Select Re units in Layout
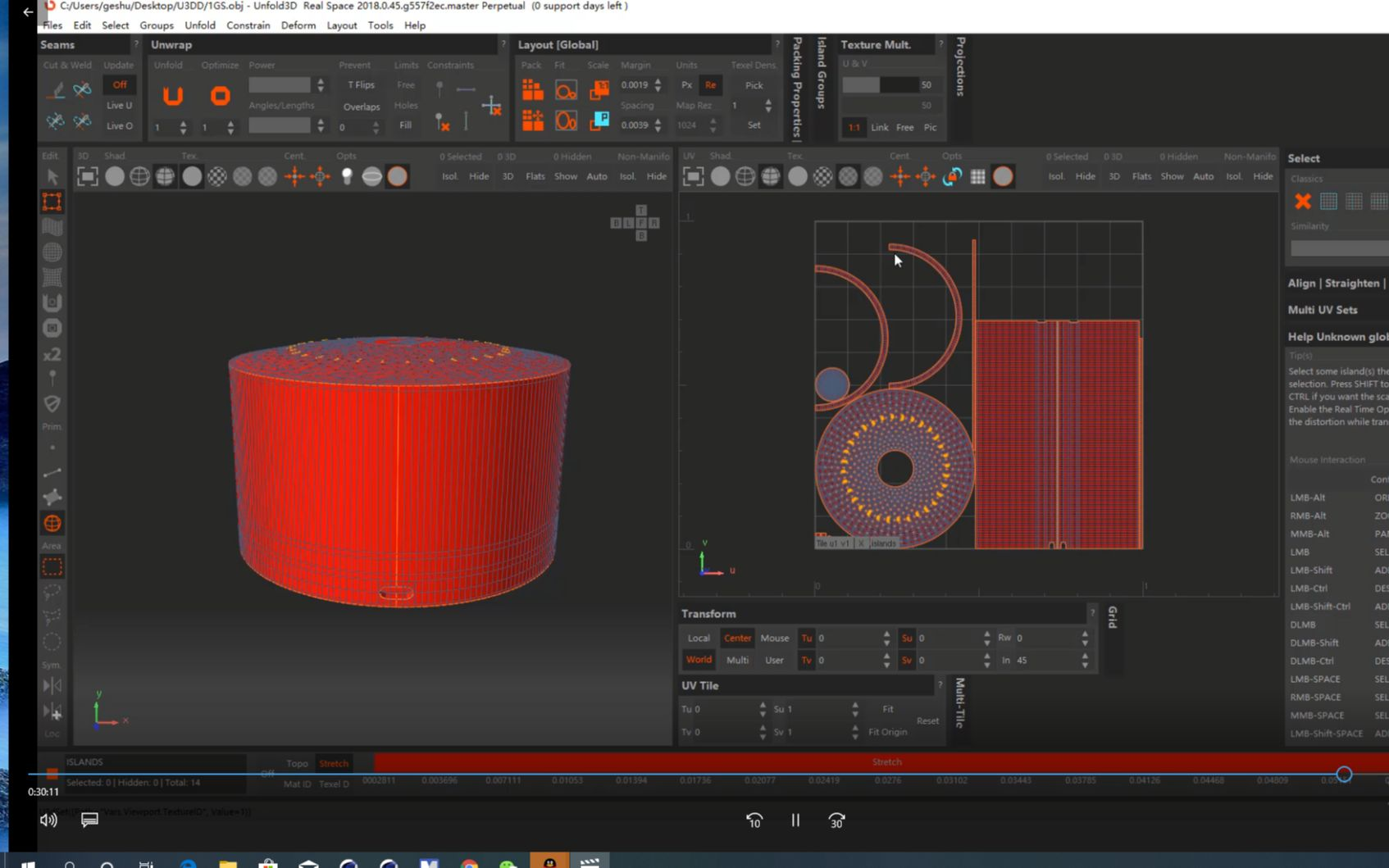The width and height of the screenshot is (1389, 868). pyautogui.click(x=710, y=84)
